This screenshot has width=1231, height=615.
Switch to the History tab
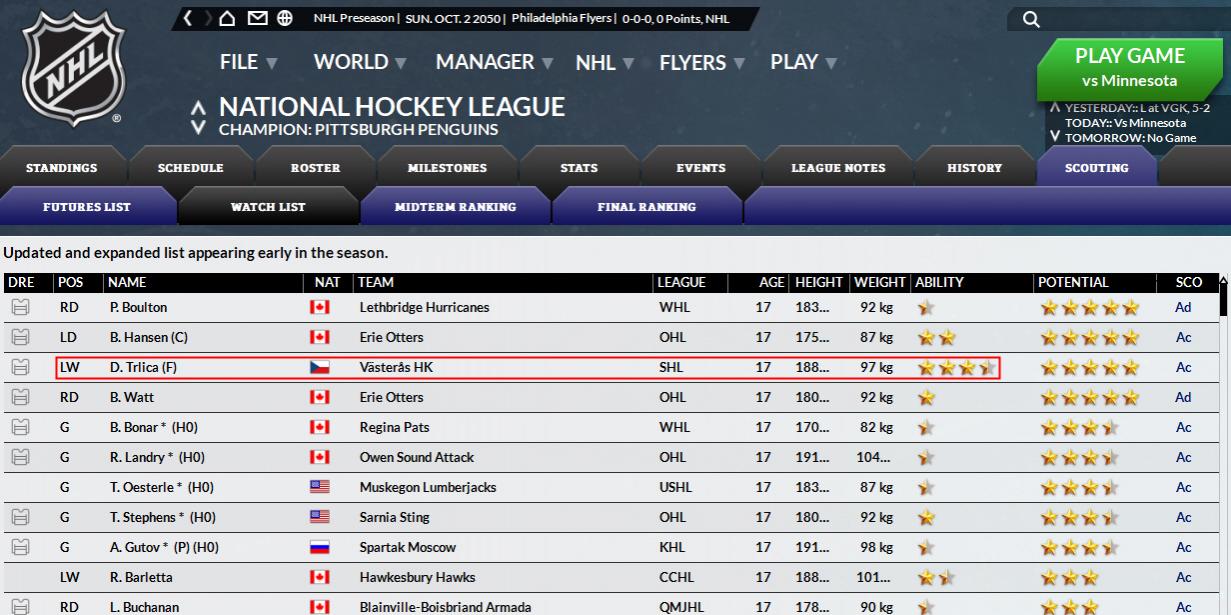tap(974, 167)
